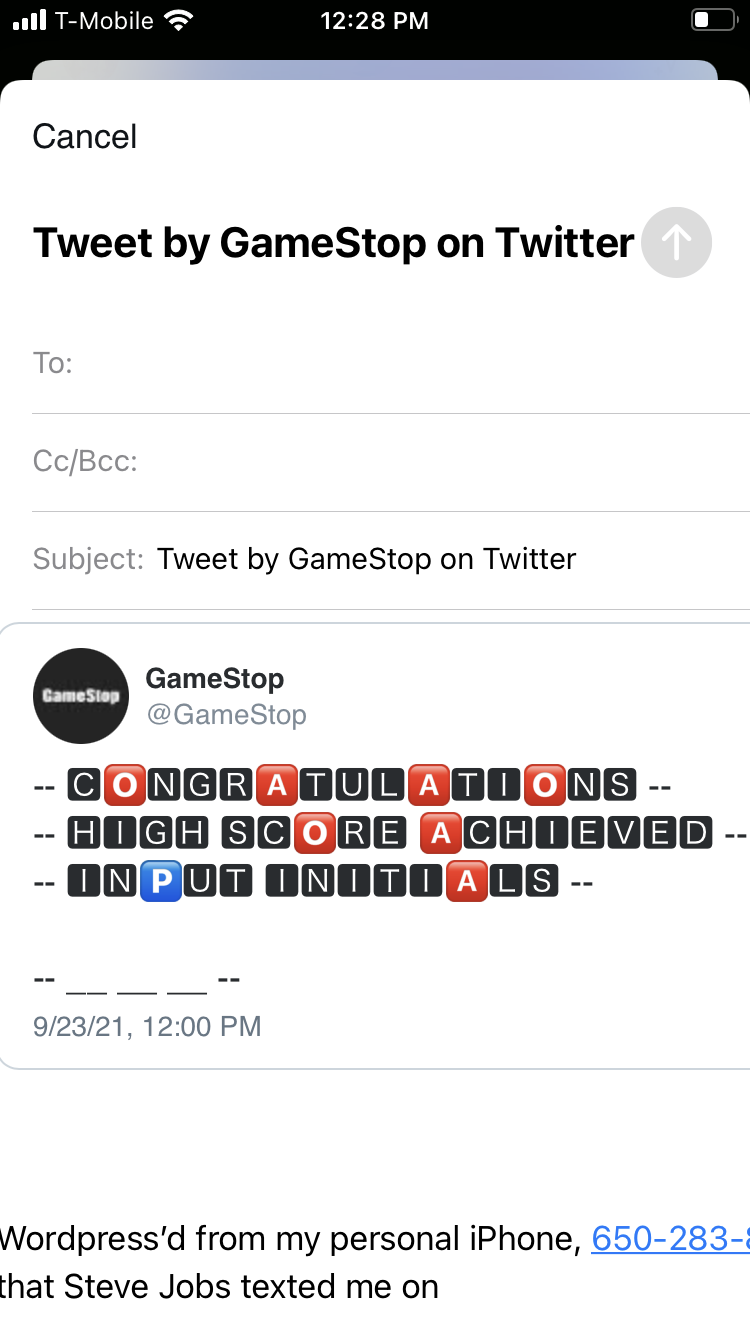Tap the battery icon in status bar
Image resolution: width=750 pixels, height=1334 pixels.
[x=713, y=20]
